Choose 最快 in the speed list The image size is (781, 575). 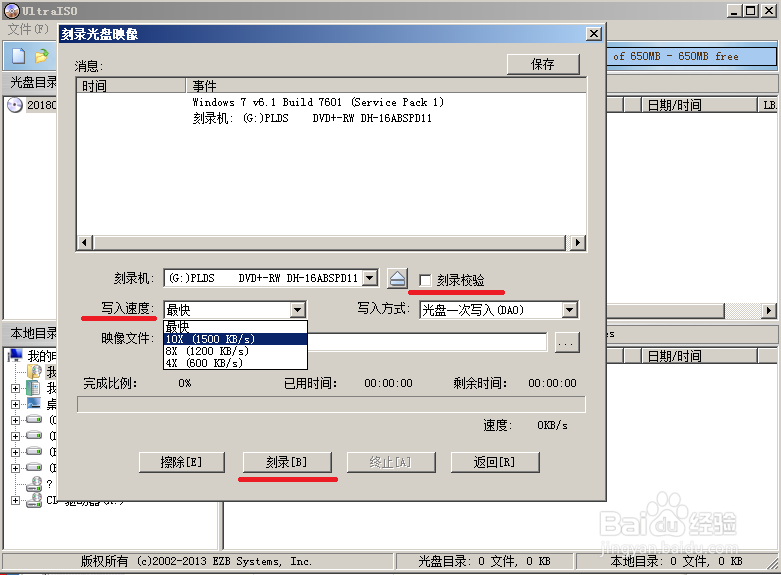[x=235, y=327]
